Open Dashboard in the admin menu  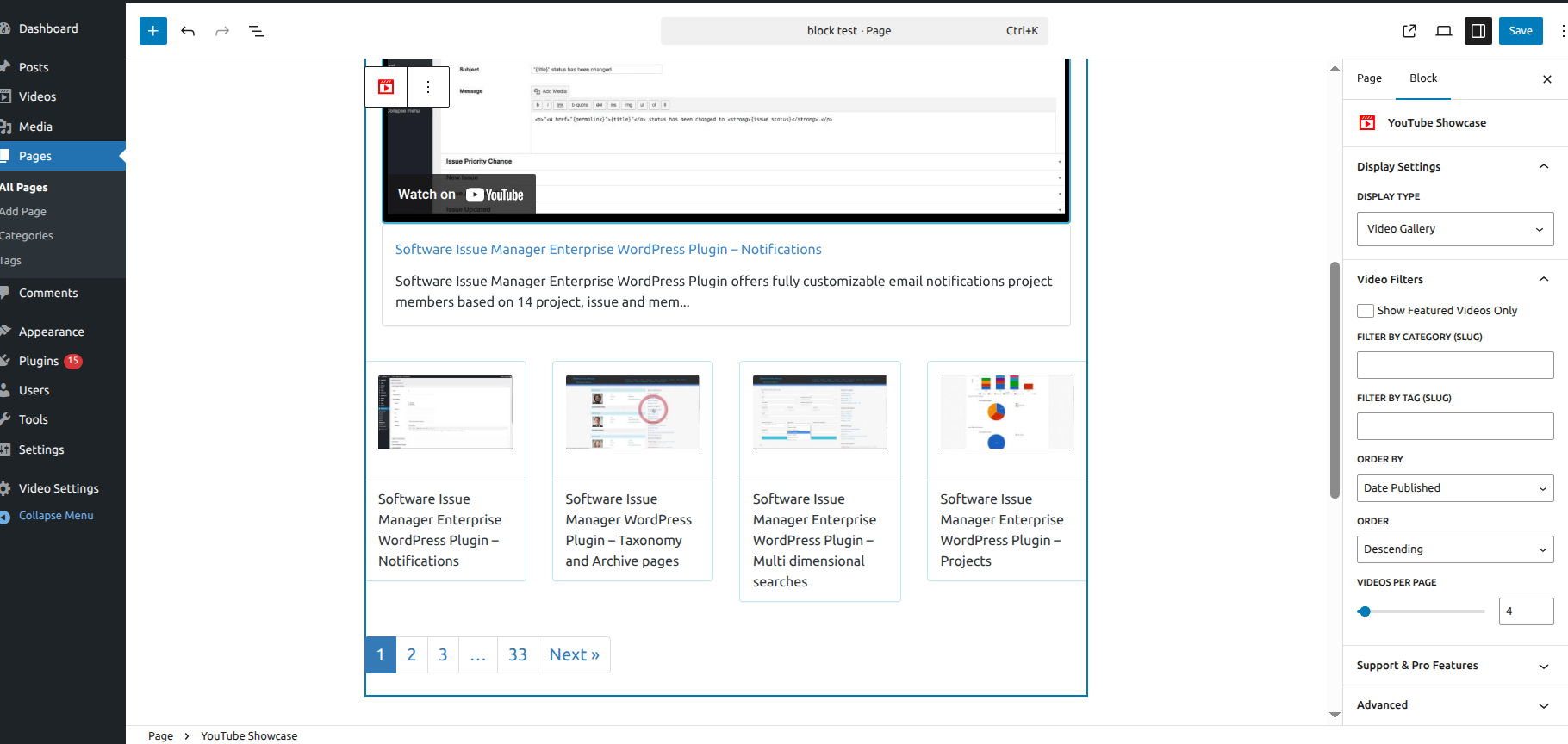tap(48, 28)
